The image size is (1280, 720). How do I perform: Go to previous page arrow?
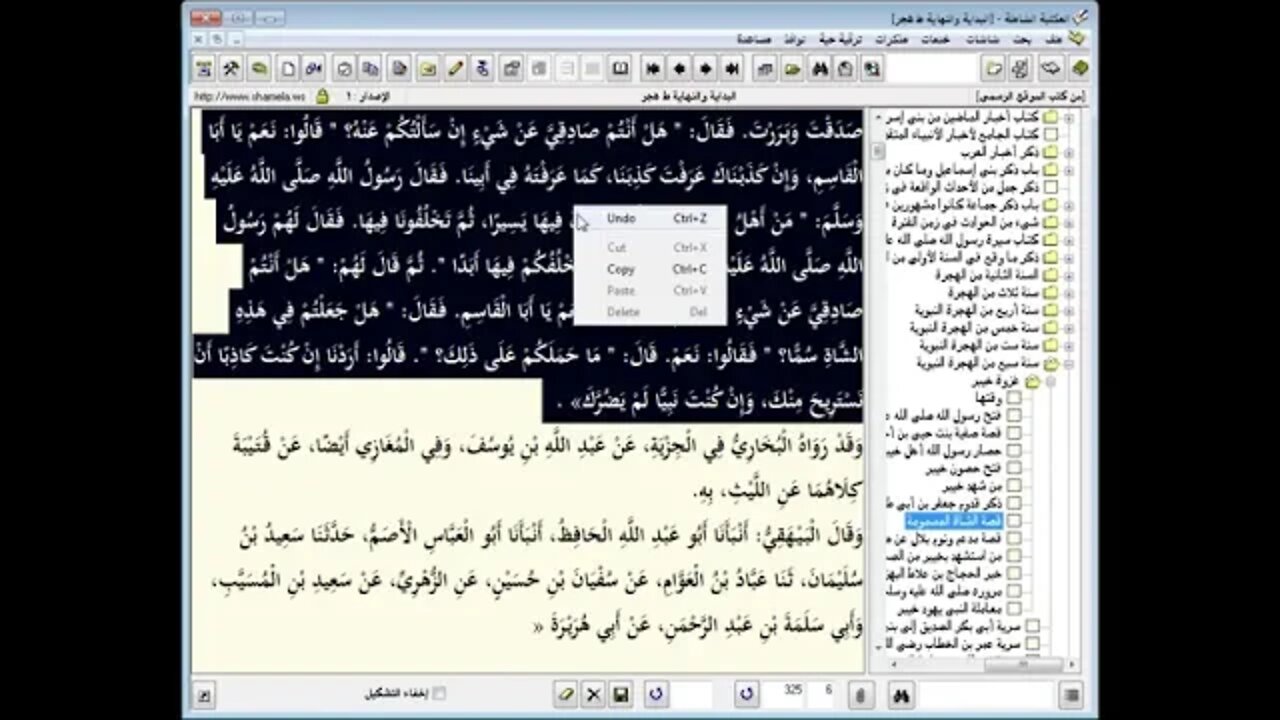point(679,69)
